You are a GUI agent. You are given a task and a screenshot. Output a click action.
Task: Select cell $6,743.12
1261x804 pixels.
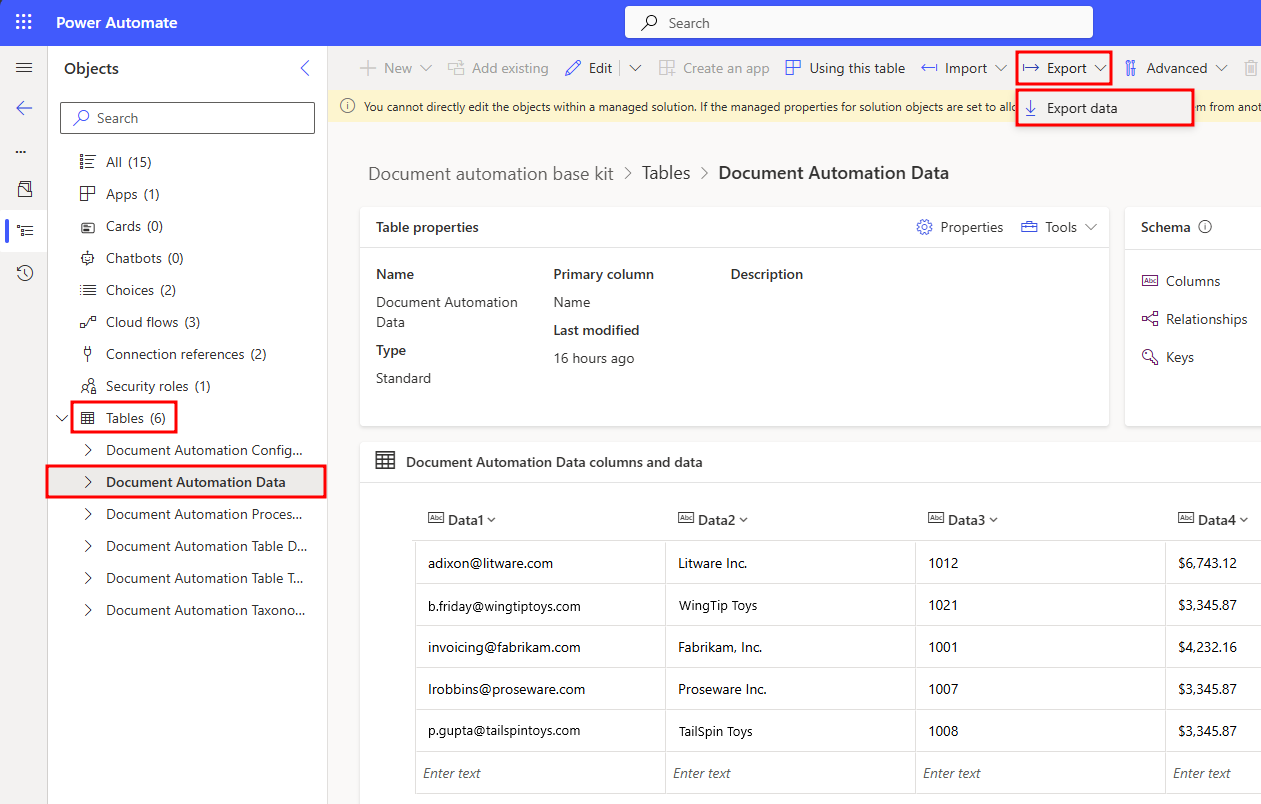click(1213, 563)
